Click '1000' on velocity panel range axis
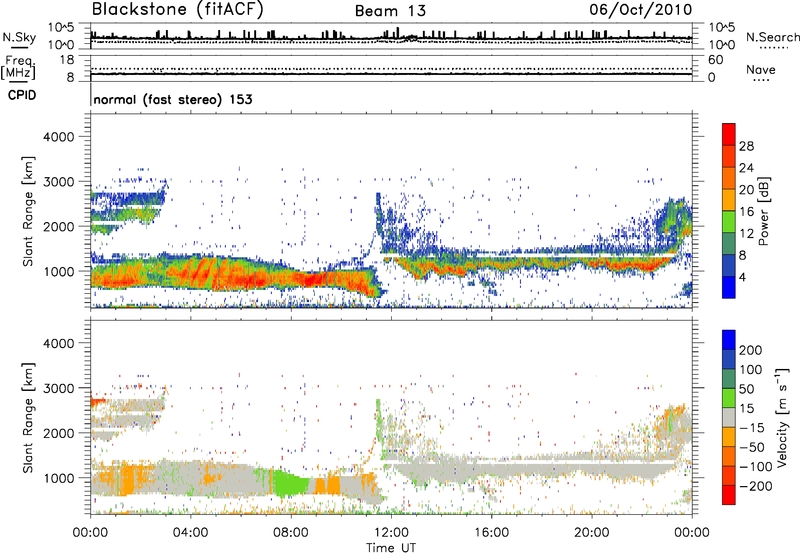This screenshot has height=554, width=800. [59, 478]
